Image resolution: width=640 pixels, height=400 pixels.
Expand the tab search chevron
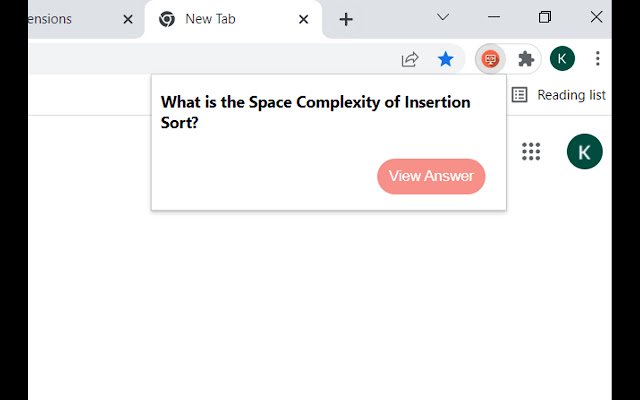click(442, 17)
